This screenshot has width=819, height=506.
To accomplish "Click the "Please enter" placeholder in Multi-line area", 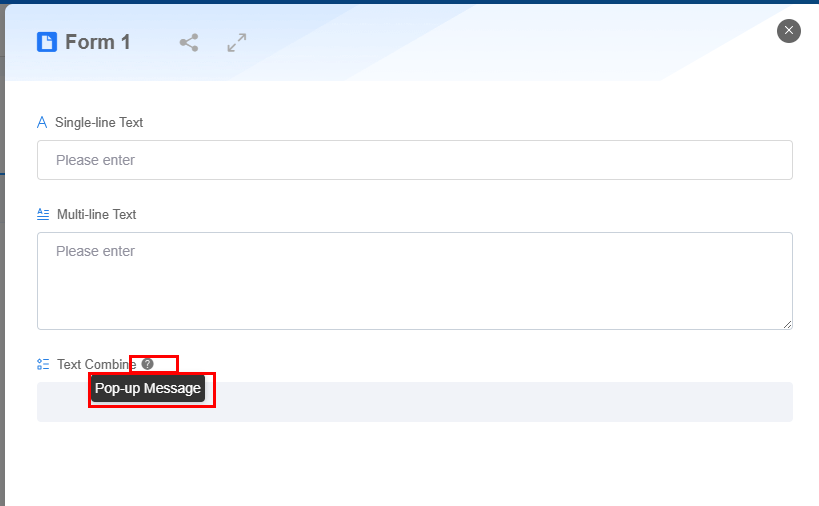I will click(96, 251).
